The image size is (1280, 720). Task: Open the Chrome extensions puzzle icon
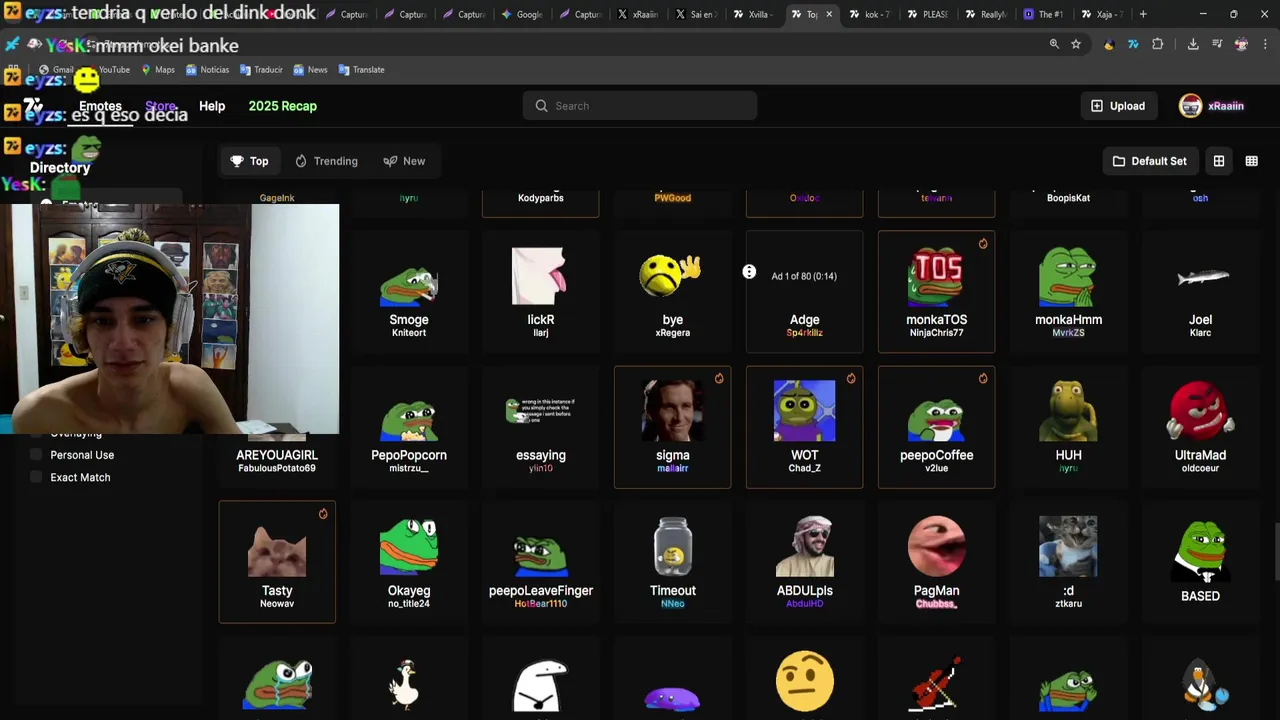(x=1158, y=44)
